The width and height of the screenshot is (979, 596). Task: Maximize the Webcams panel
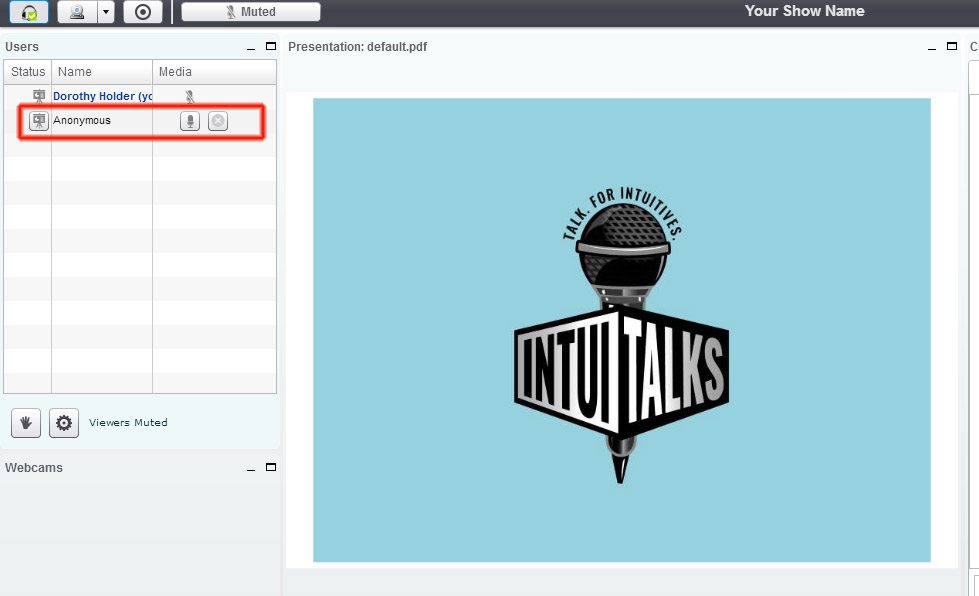coord(271,467)
